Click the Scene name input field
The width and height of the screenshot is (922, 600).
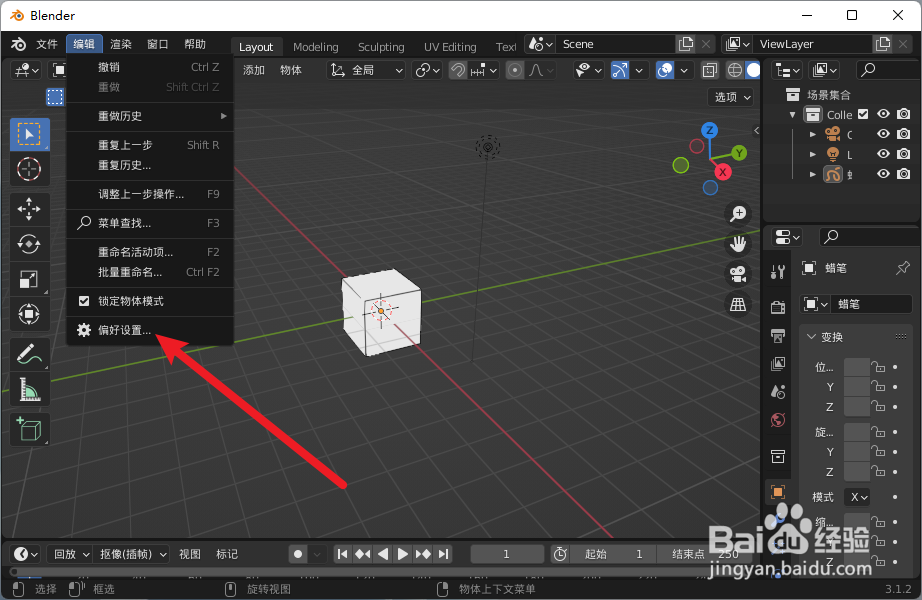click(616, 44)
